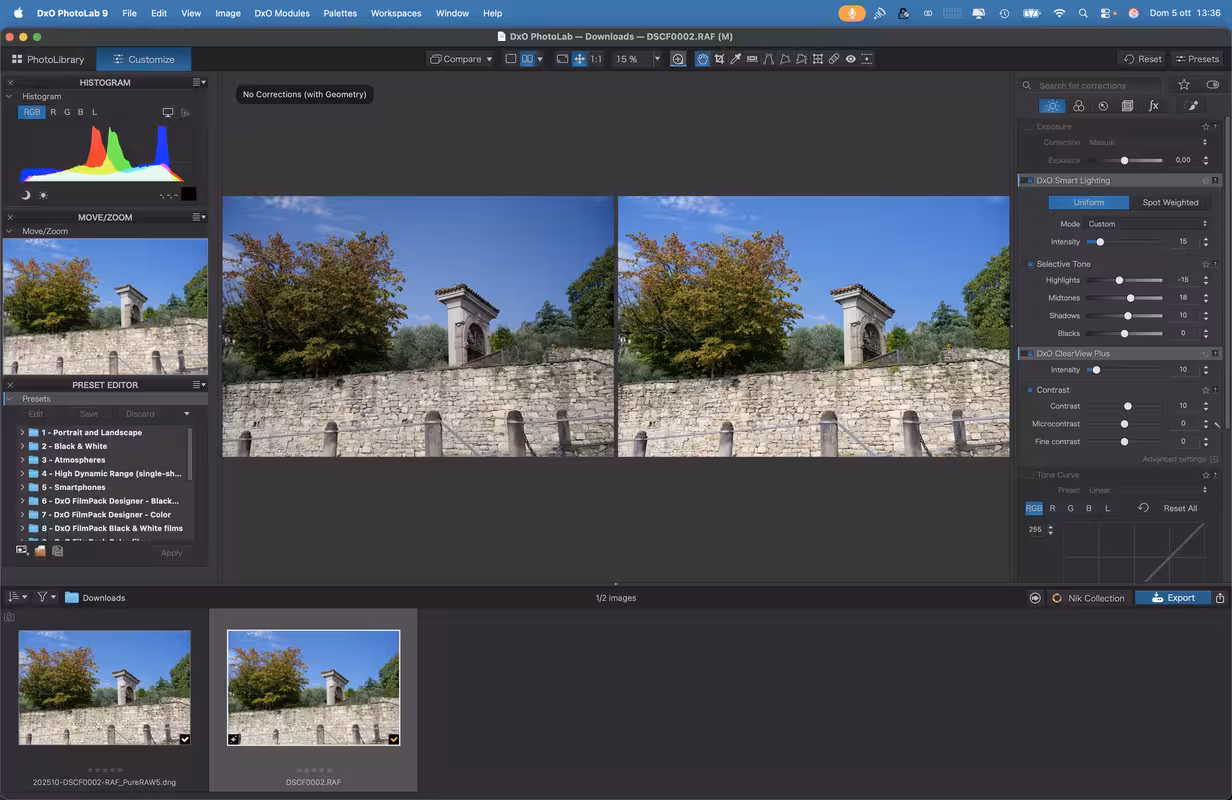Open the Histogram palette options menu
The width and height of the screenshot is (1232, 800).
tap(199, 82)
